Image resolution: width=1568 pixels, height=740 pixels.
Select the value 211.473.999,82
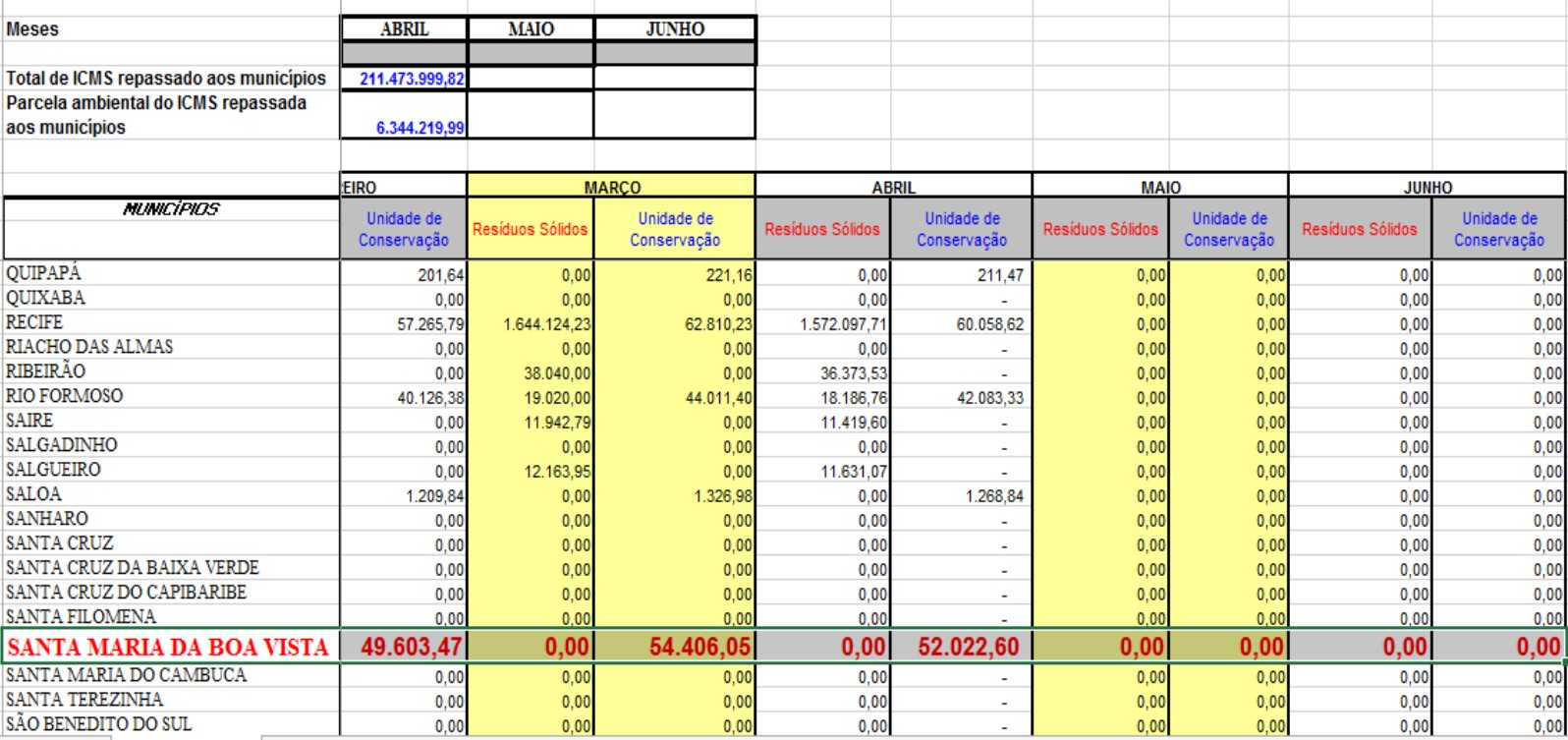tap(412, 79)
